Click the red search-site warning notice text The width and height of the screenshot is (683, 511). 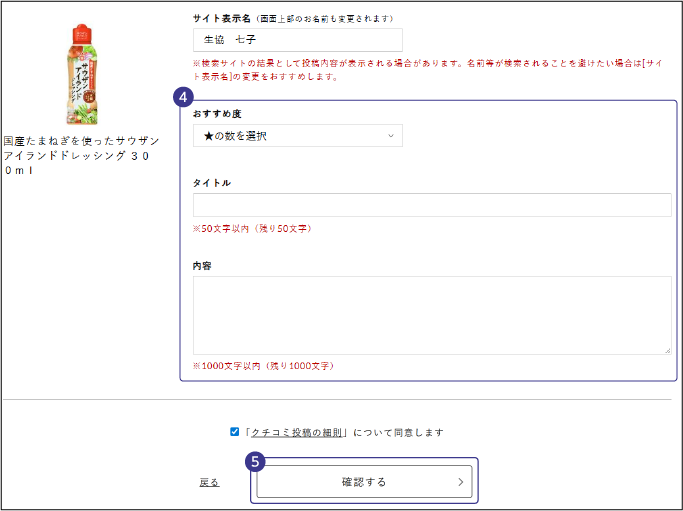point(428,70)
